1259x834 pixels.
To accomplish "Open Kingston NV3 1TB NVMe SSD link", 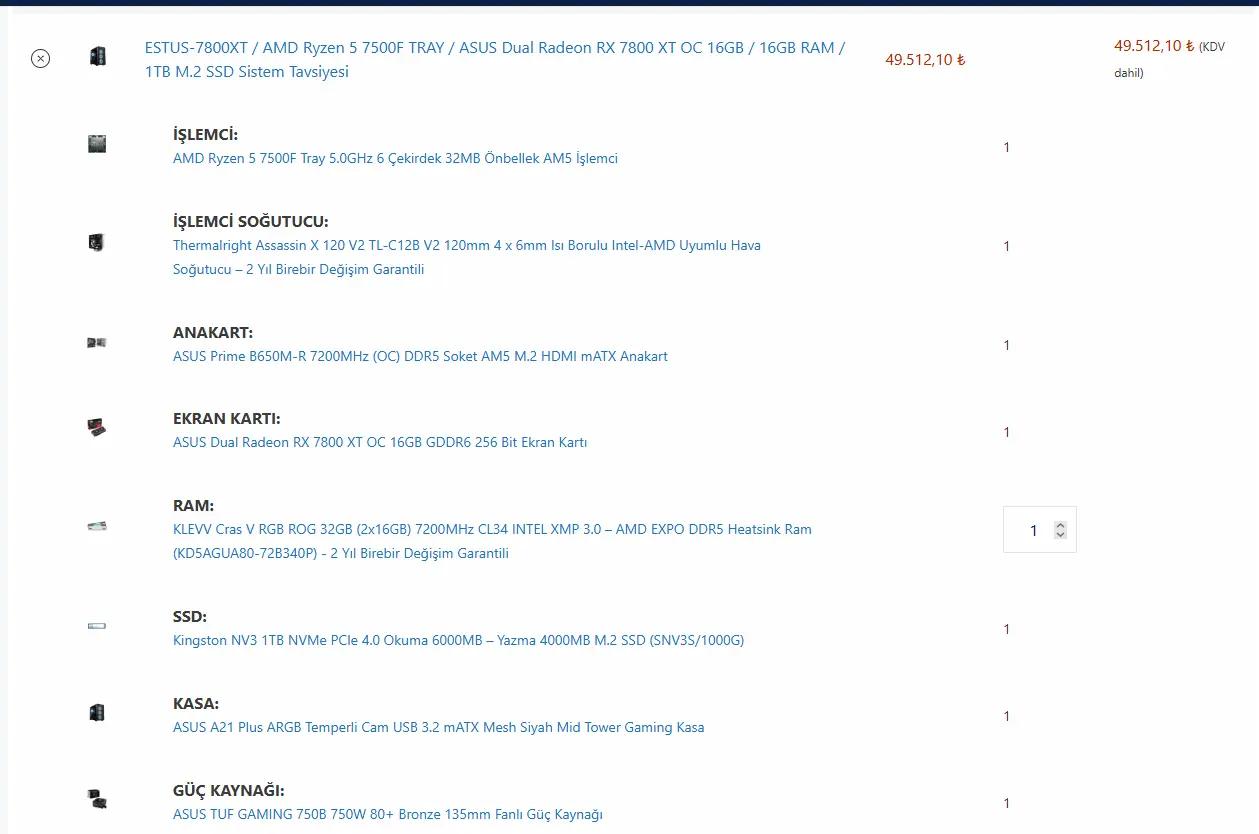I will 458,640.
